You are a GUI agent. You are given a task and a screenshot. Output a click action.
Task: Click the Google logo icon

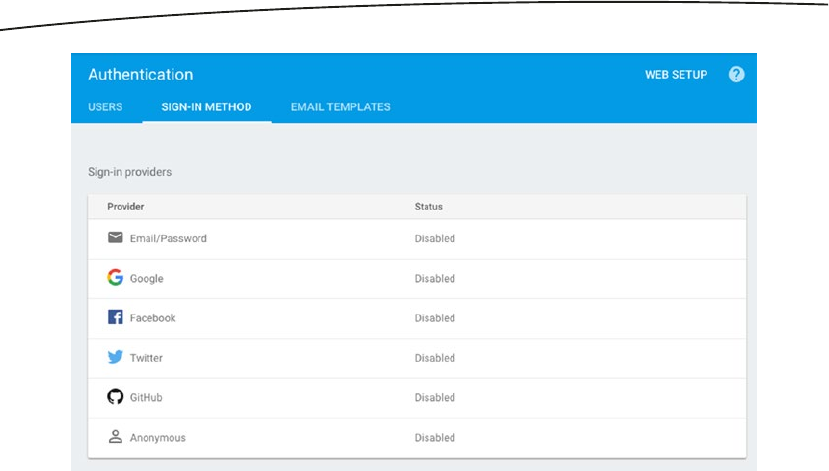point(115,278)
